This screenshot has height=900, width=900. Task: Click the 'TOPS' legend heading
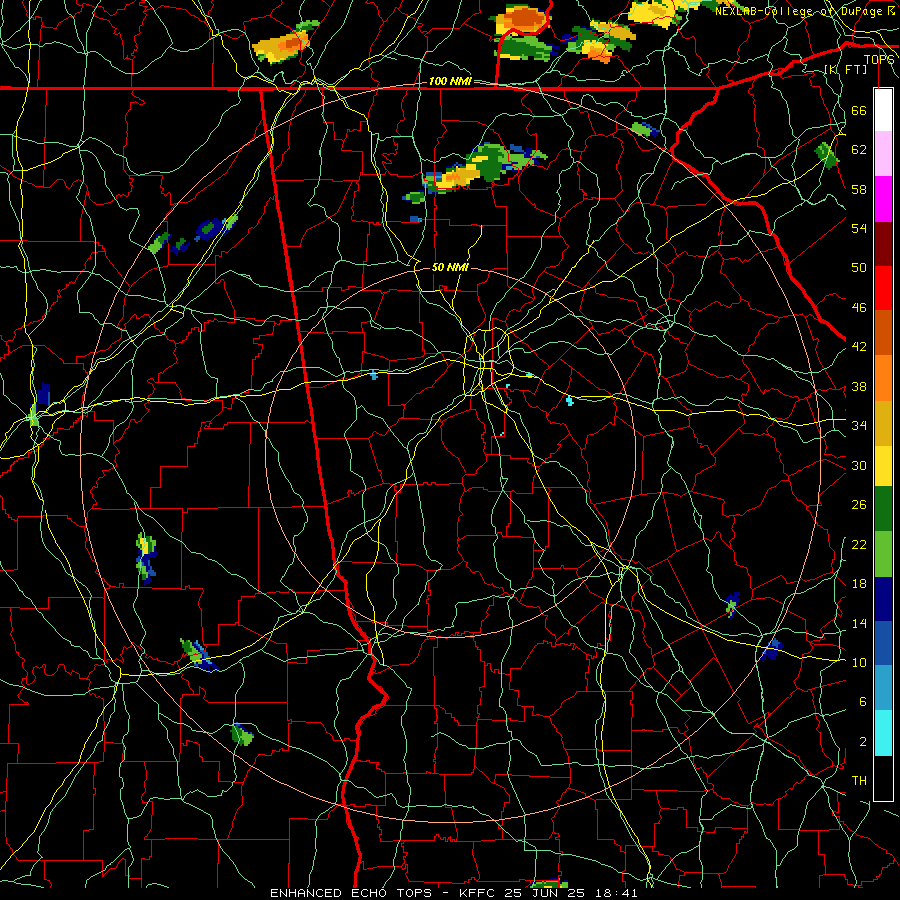click(879, 60)
